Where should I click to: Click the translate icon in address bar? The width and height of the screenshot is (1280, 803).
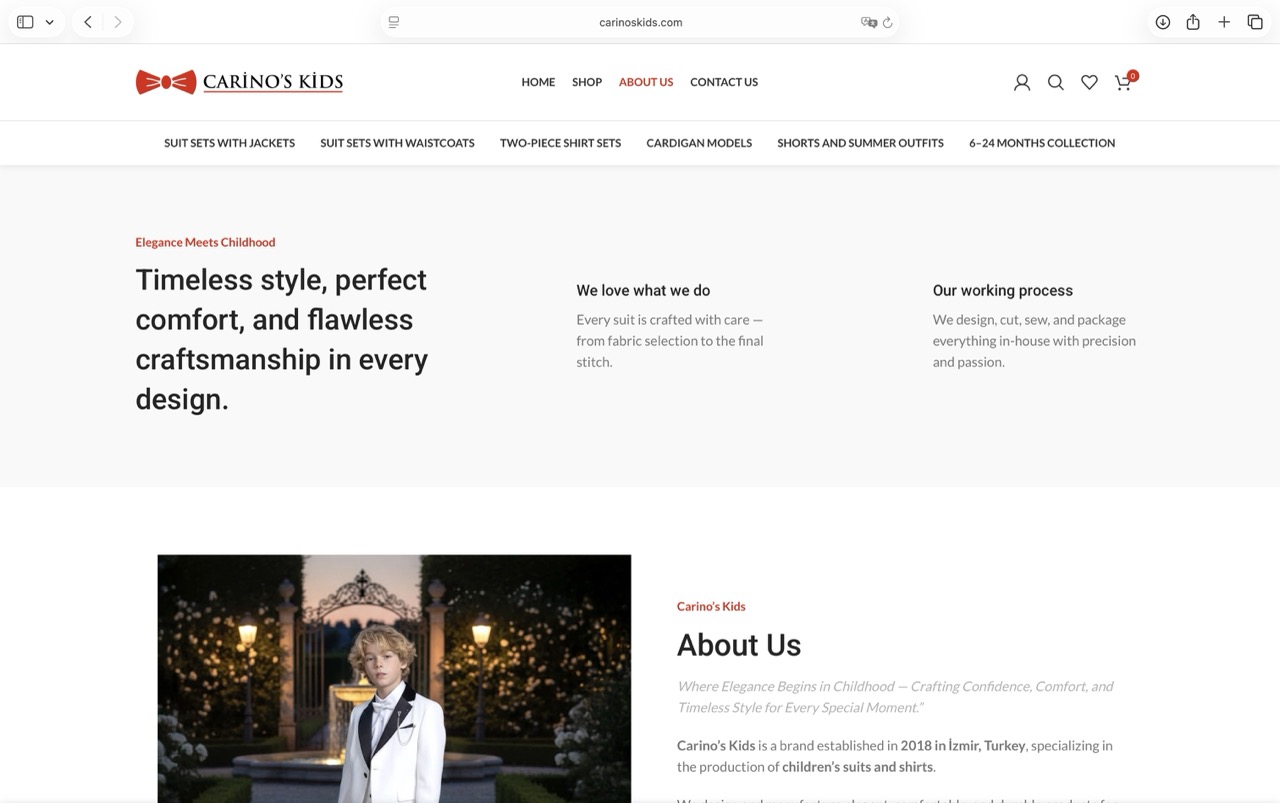[x=868, y=22]
